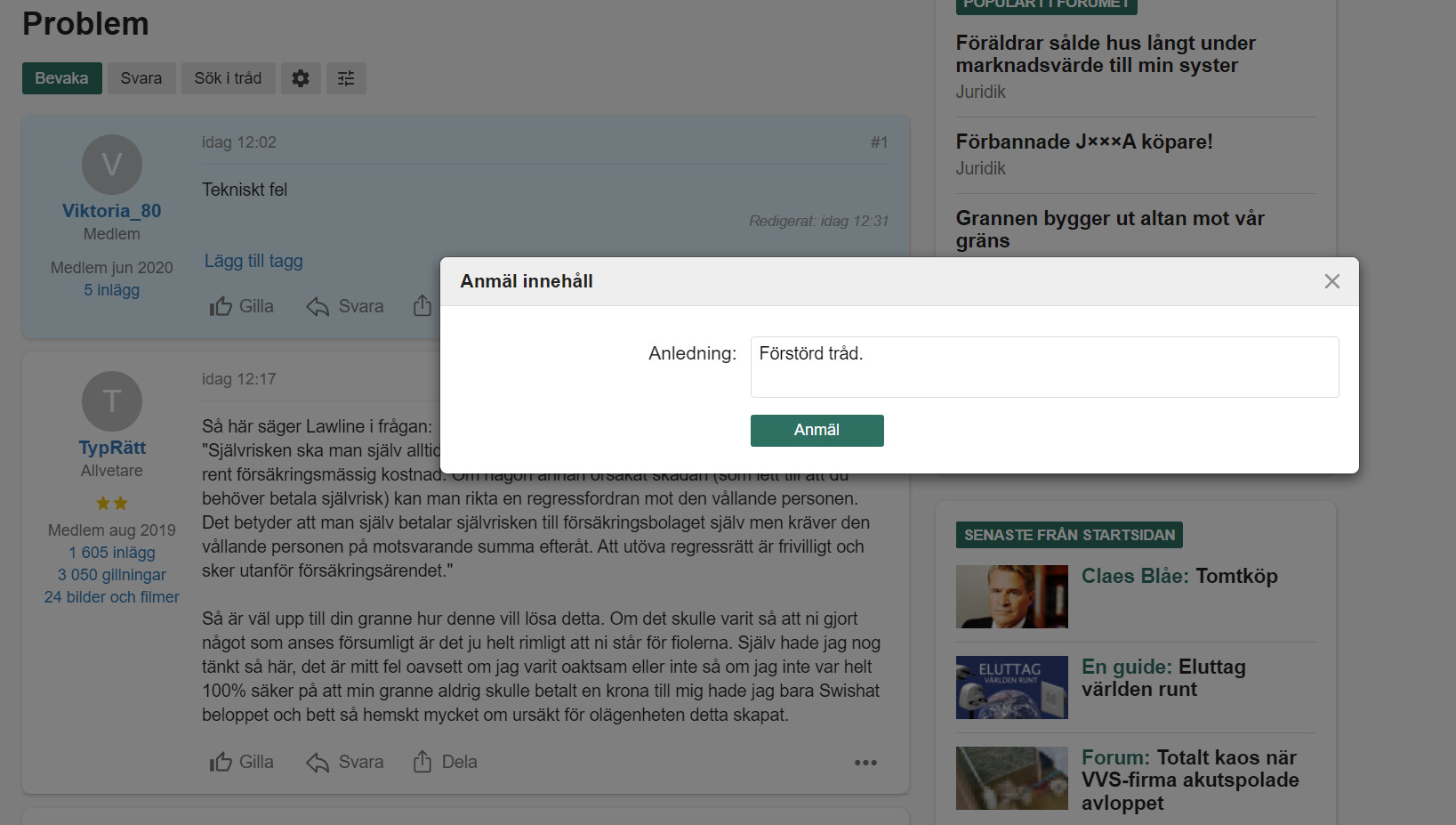Open the three-dot more menu on TypRätt's post

(x=865, y=763)
